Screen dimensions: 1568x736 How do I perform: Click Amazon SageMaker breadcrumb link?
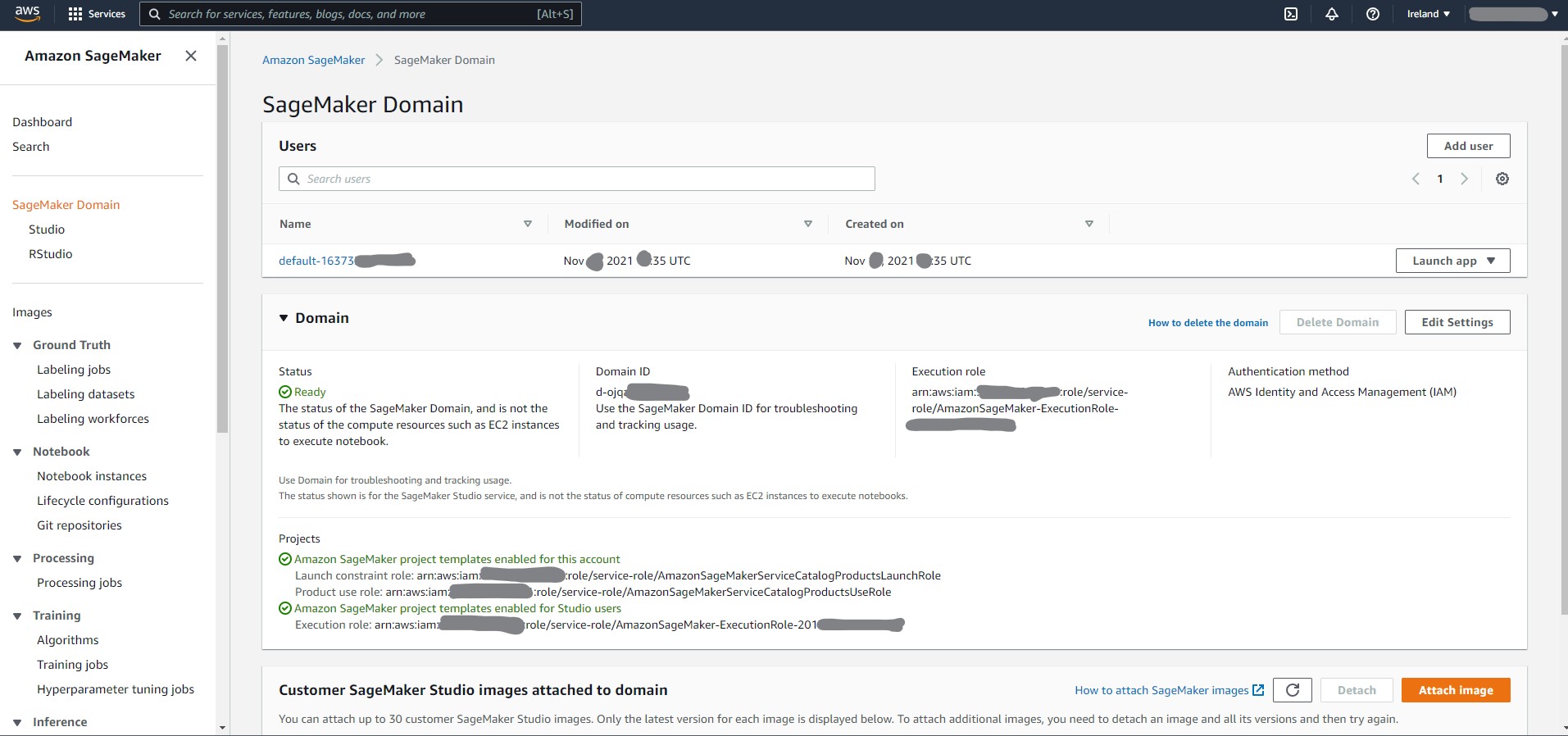pyautogui.click(x=314, y=60)
